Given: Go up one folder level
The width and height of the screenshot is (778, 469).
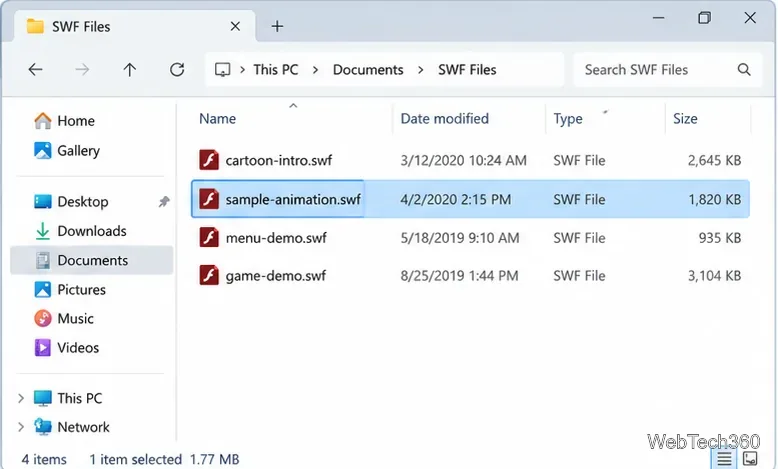Looking at the screenshot, I should tap(130, 69).
